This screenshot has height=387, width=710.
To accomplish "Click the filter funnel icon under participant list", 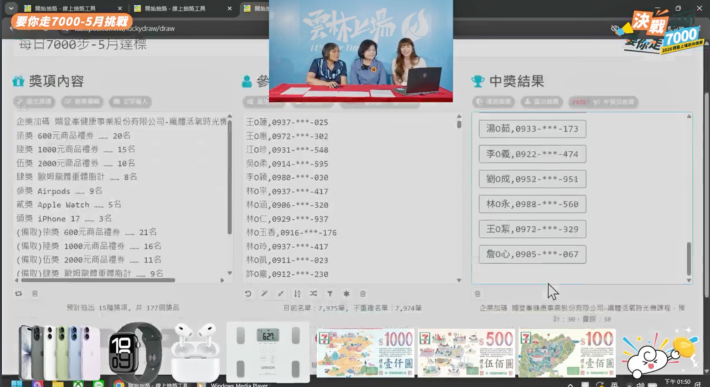I will [x=330, y=294].
